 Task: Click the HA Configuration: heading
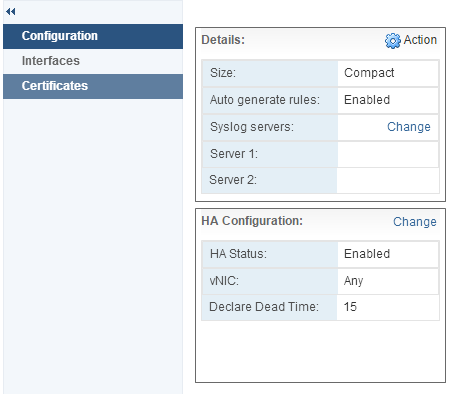(252, 221)
